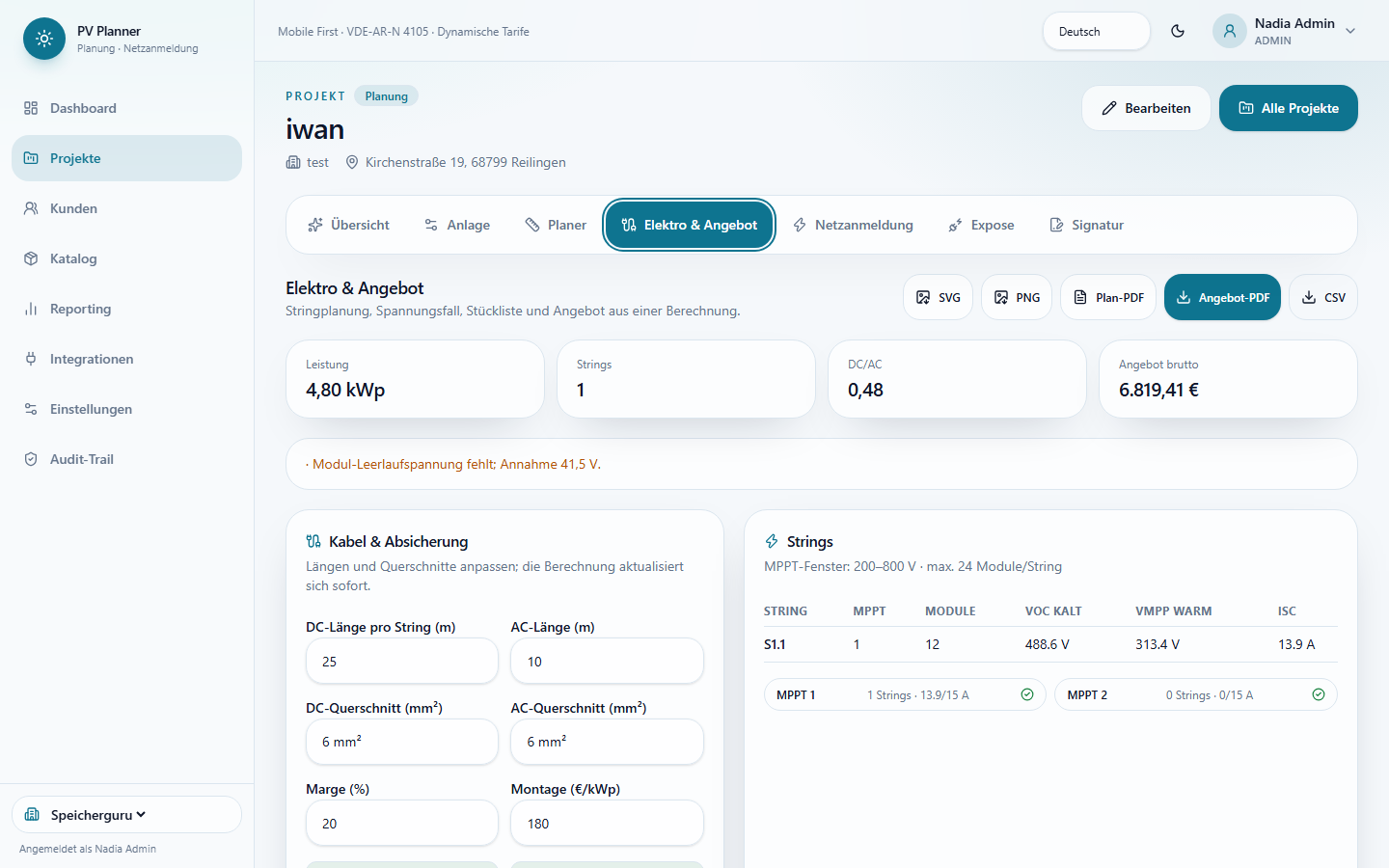The image size is (1389, 868).
Task: Download the Angebot-PDF
Action: [1223, 297]
